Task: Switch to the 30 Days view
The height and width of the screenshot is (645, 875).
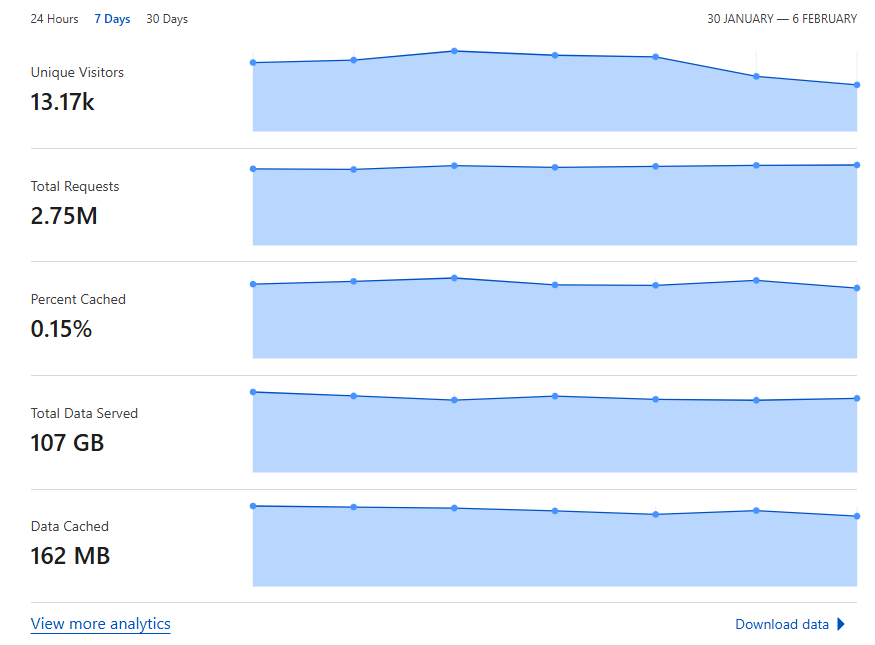Action: pos(167,19)
